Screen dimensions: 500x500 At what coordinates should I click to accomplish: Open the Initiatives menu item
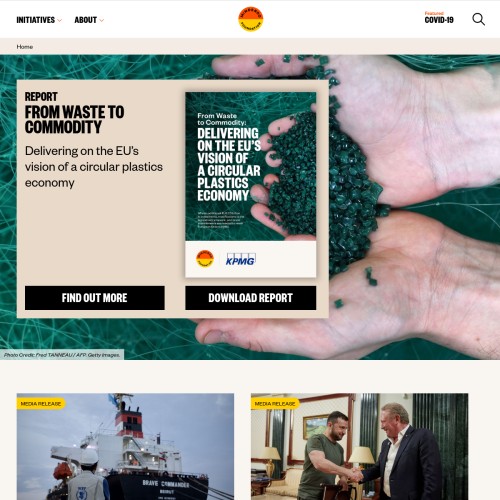coord(36,20)
